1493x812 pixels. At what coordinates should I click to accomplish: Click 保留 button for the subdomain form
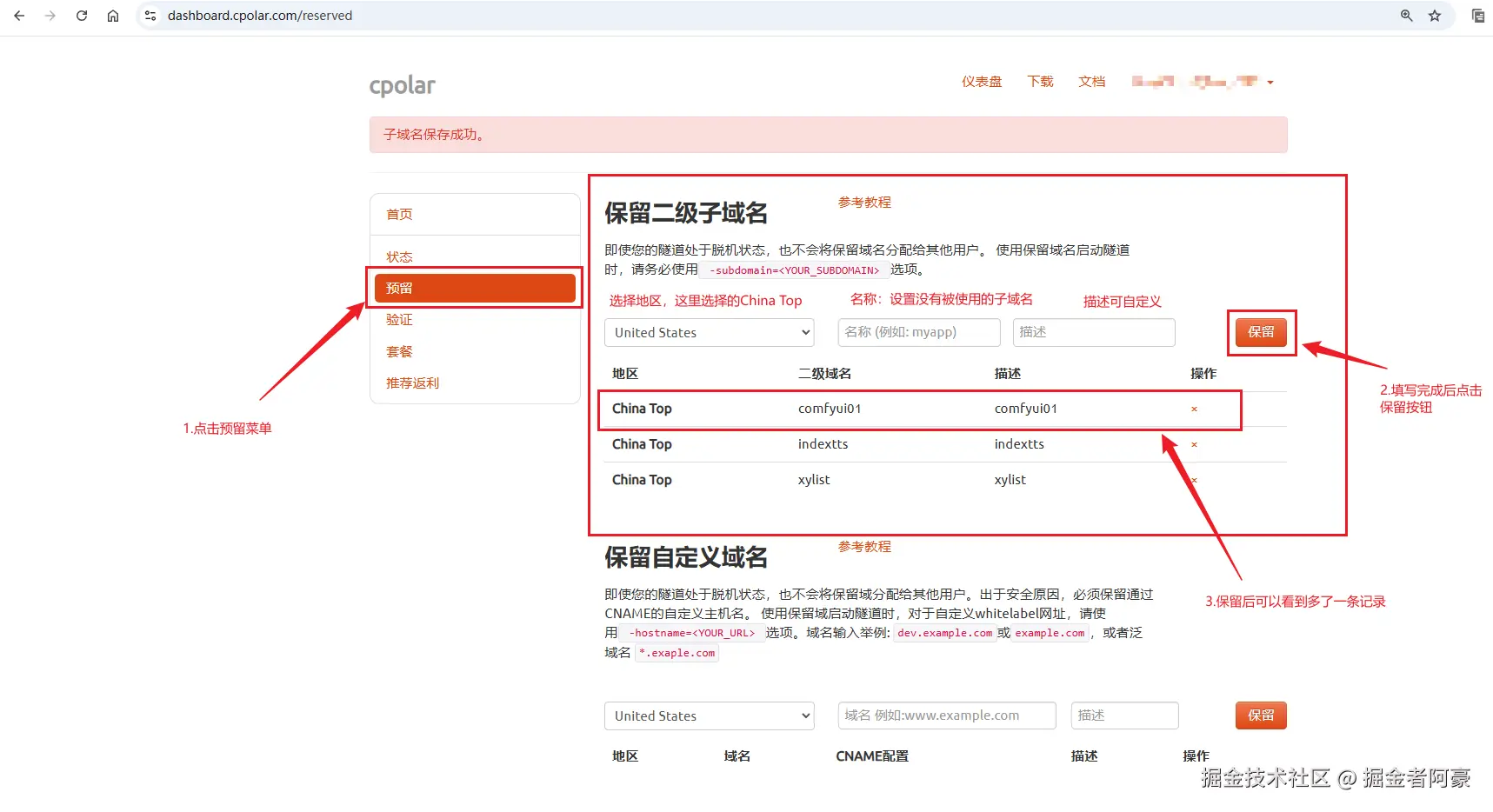[x=1261, y=332]
